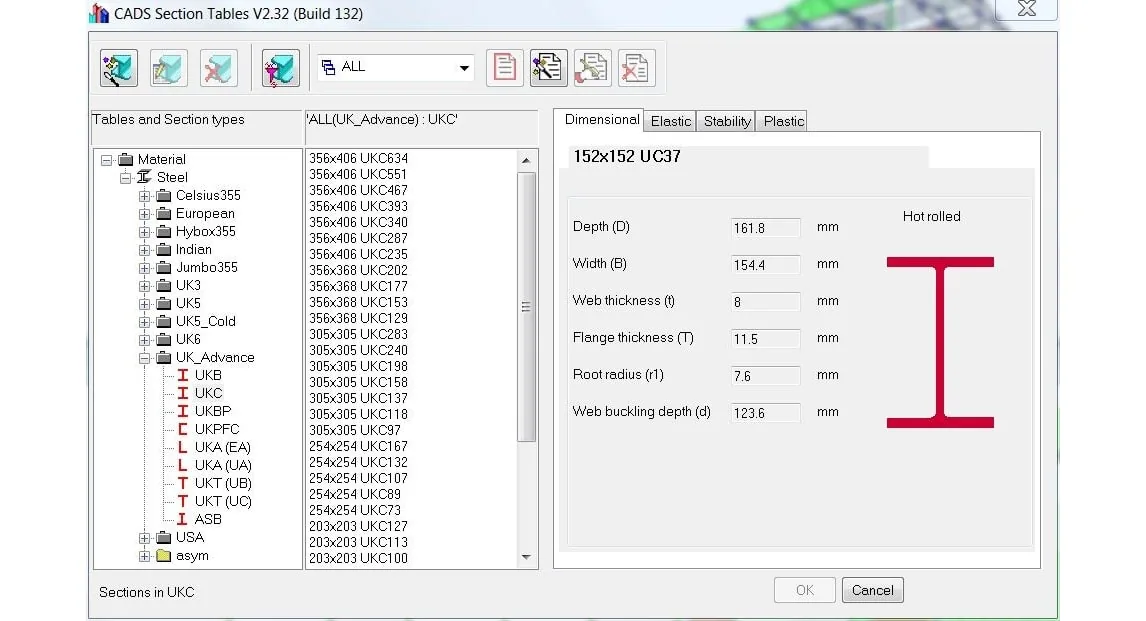Expand the Indian folder
Image resolution: width=1146 pixels, height=621 pixels.
pos(145,250)
